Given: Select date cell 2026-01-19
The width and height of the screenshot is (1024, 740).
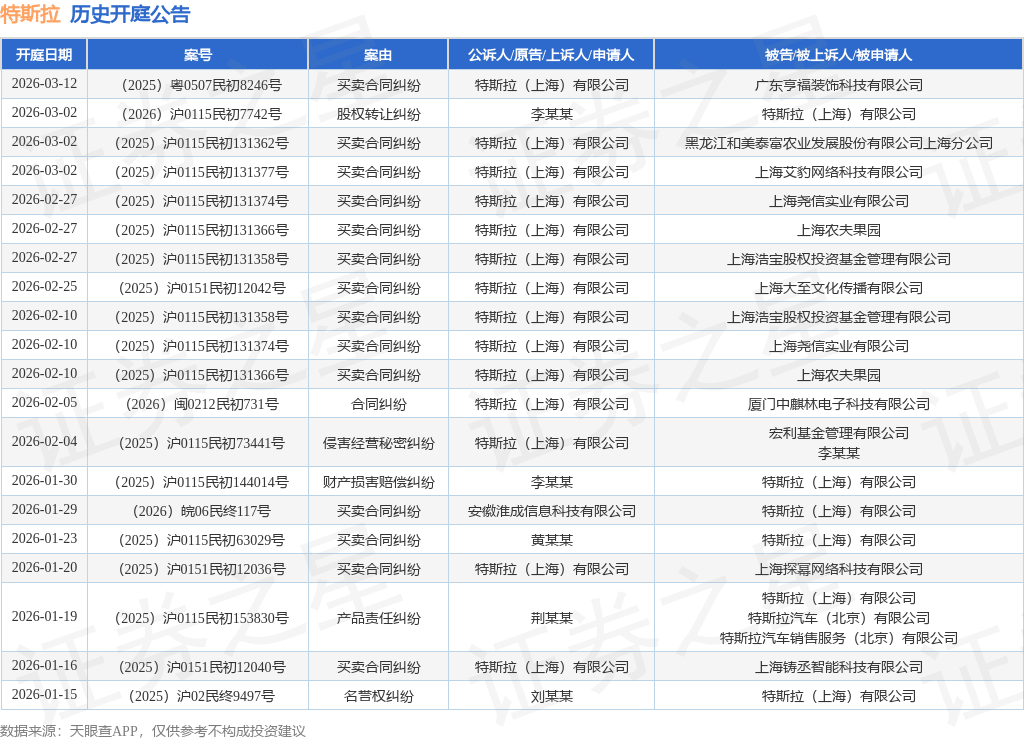Looking at the screenshot, I should tap(44, 617).
